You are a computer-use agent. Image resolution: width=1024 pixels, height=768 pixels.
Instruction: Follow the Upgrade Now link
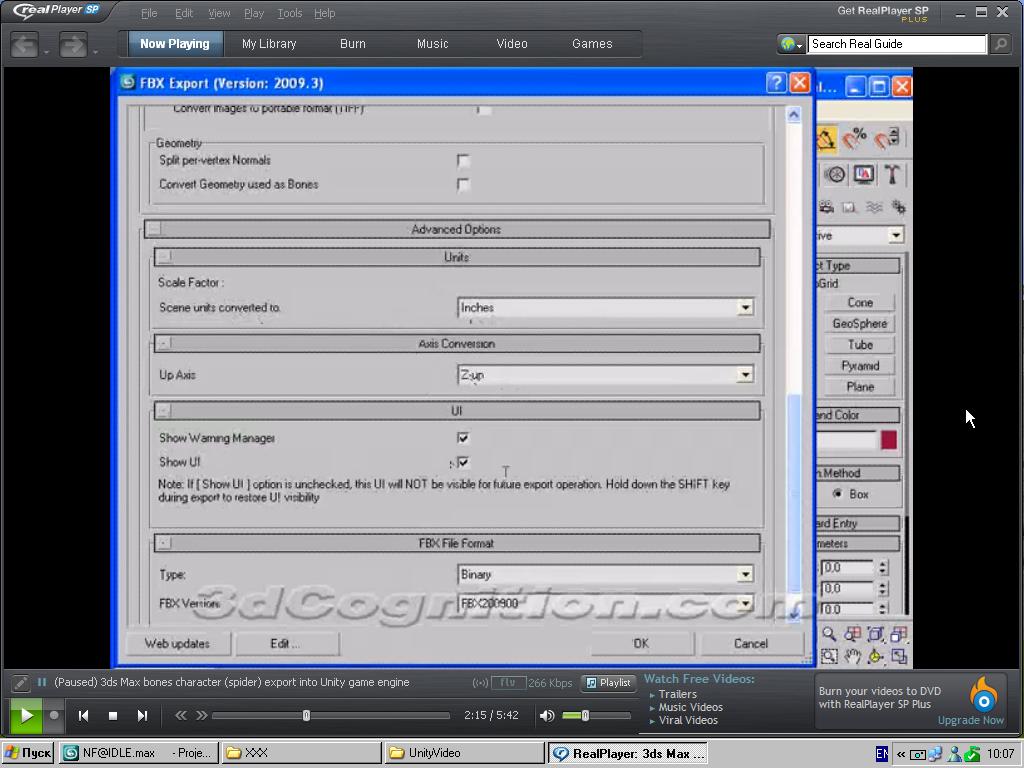click(x=970, y=720)
